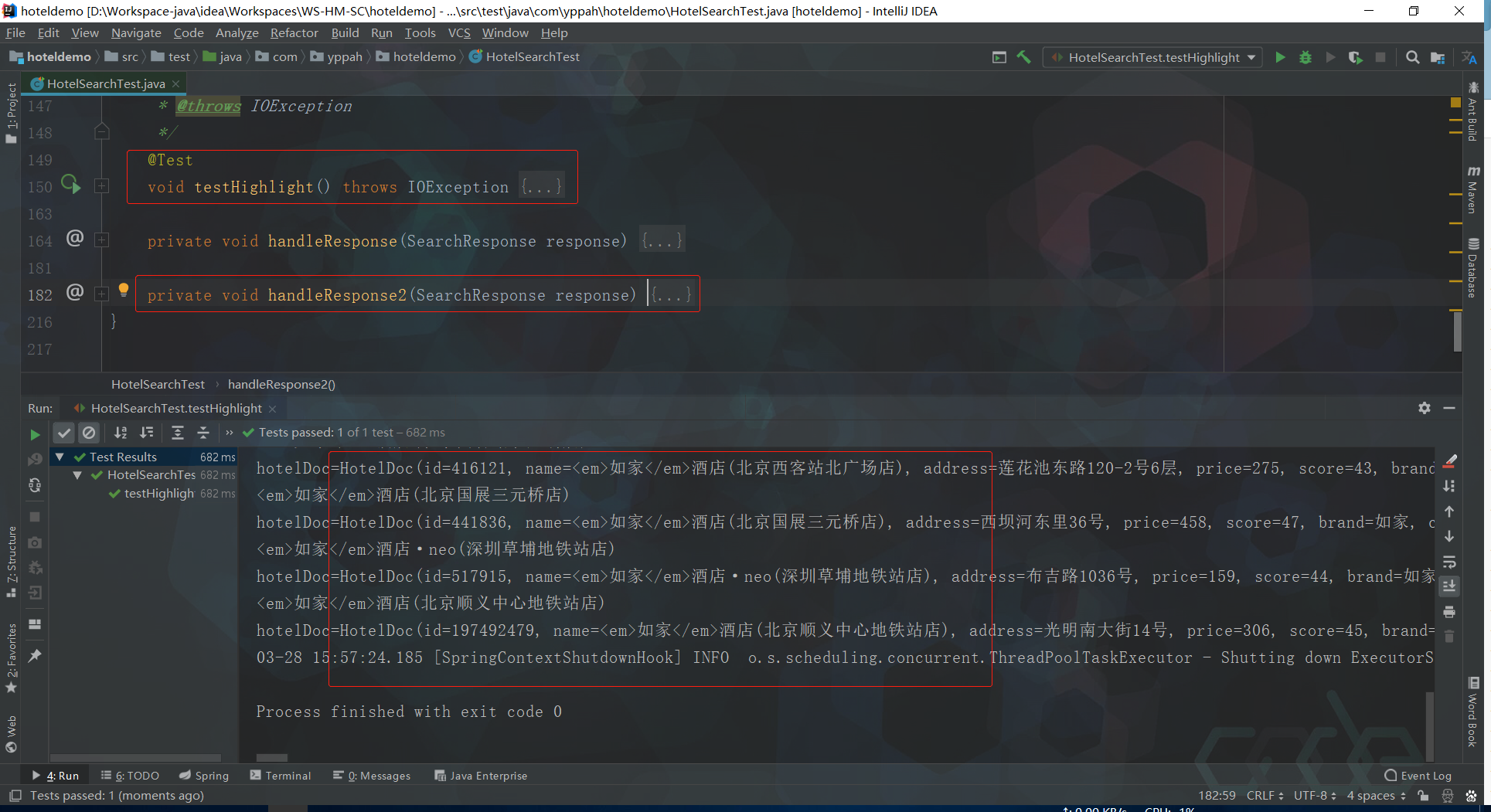This screenshot has height=812, width=1491.
Task: Toggle scroll to end of console
Action: click(1449, 586)
